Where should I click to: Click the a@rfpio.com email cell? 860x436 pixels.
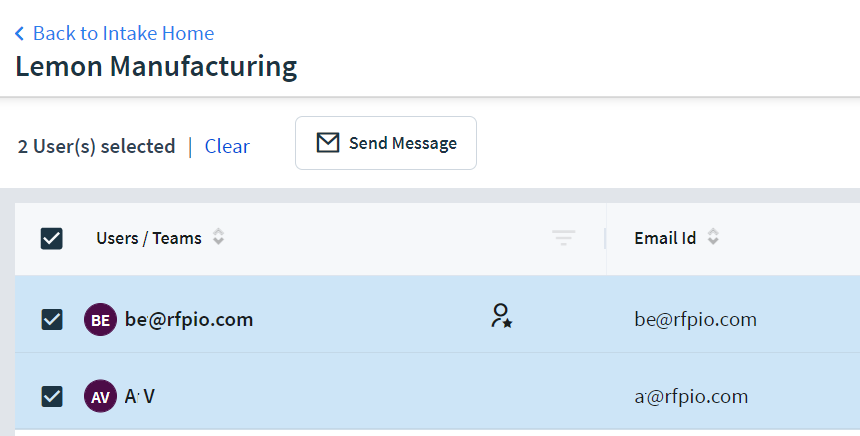691,397
